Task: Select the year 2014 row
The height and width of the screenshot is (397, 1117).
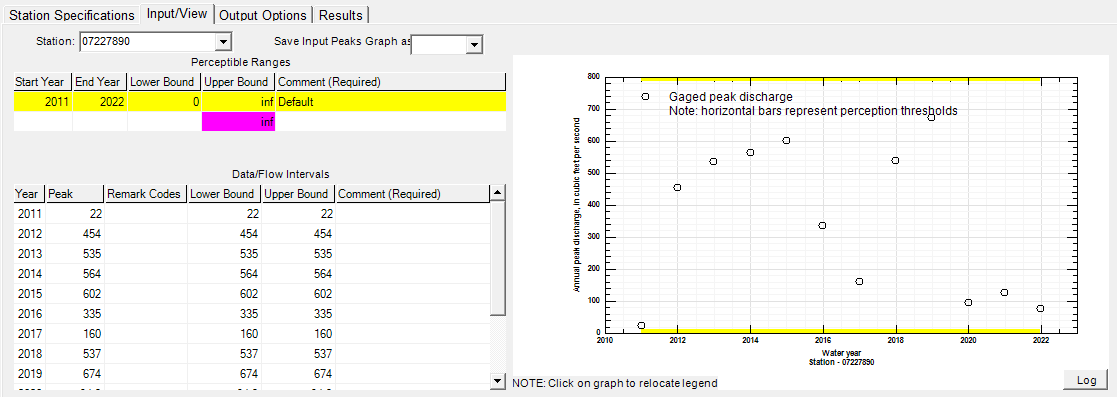Action: point(252,273)
